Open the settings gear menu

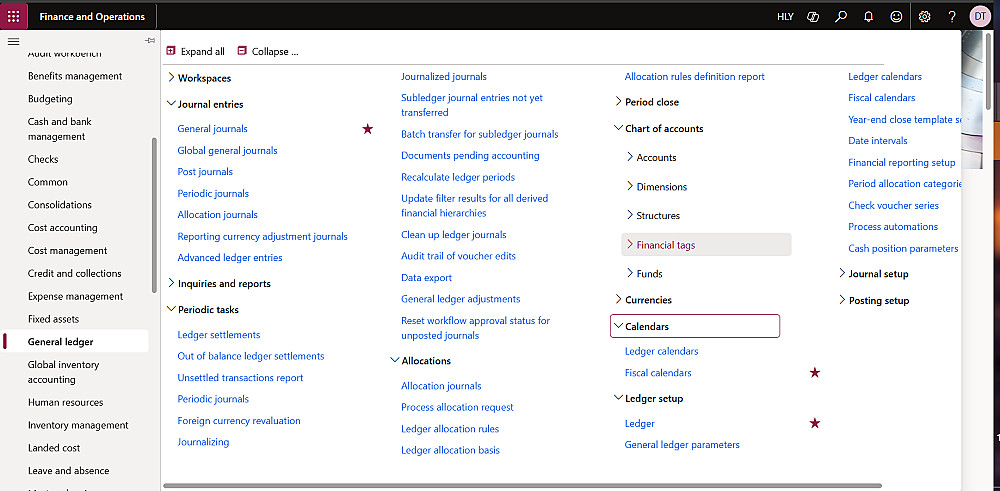(x=925, y=16)
